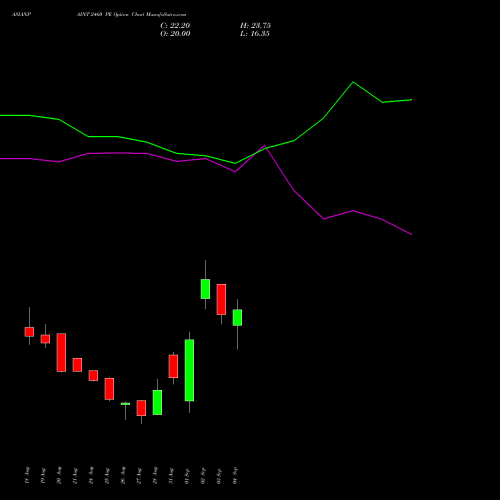Select the close value C: 22.20
Screen dimensions: 500x500
tap(175, 26)
